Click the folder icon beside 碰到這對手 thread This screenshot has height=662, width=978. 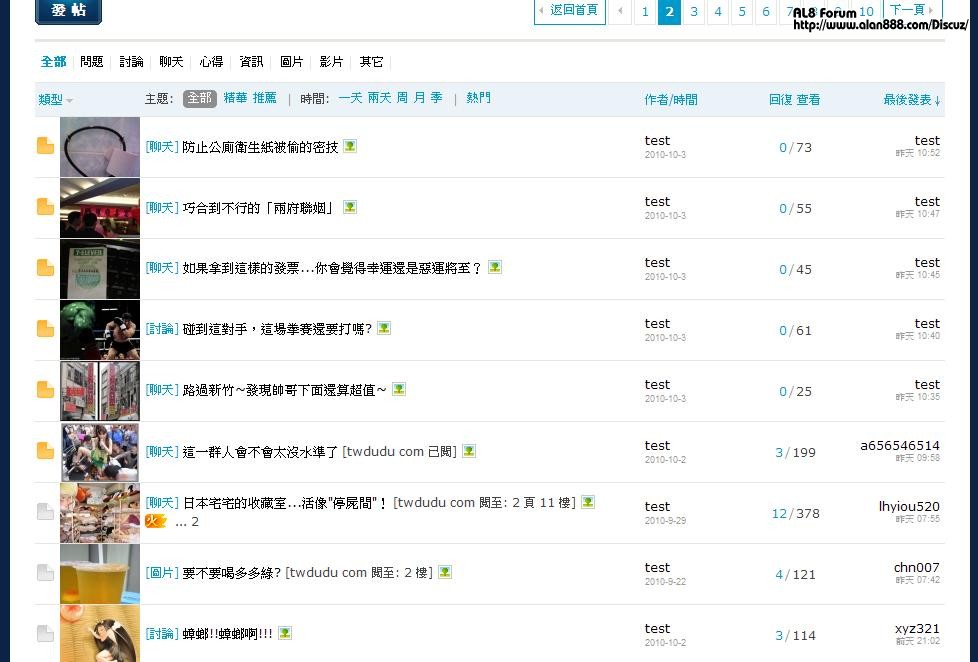[x=46, y=329]
